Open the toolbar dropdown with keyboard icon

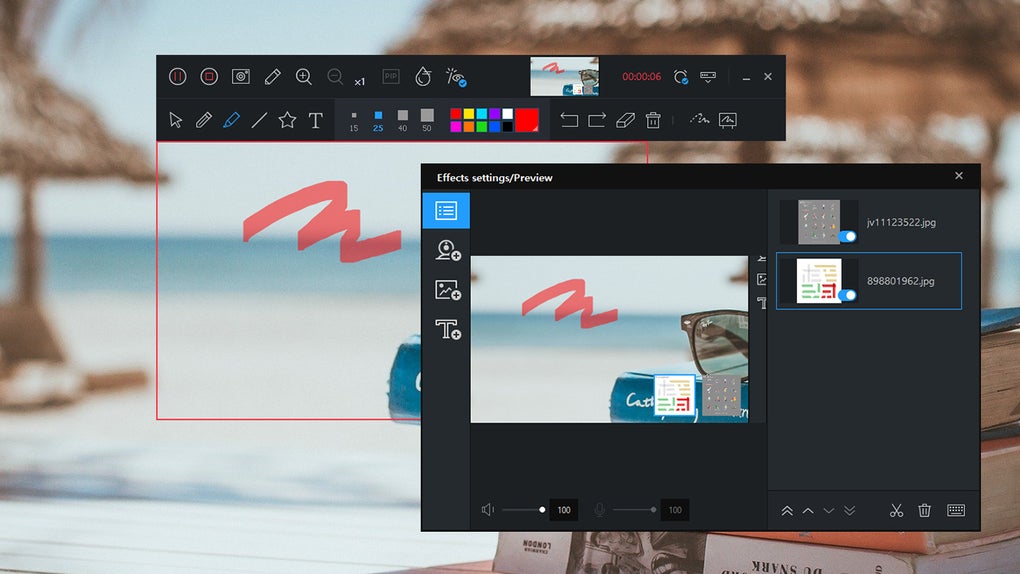708,77
